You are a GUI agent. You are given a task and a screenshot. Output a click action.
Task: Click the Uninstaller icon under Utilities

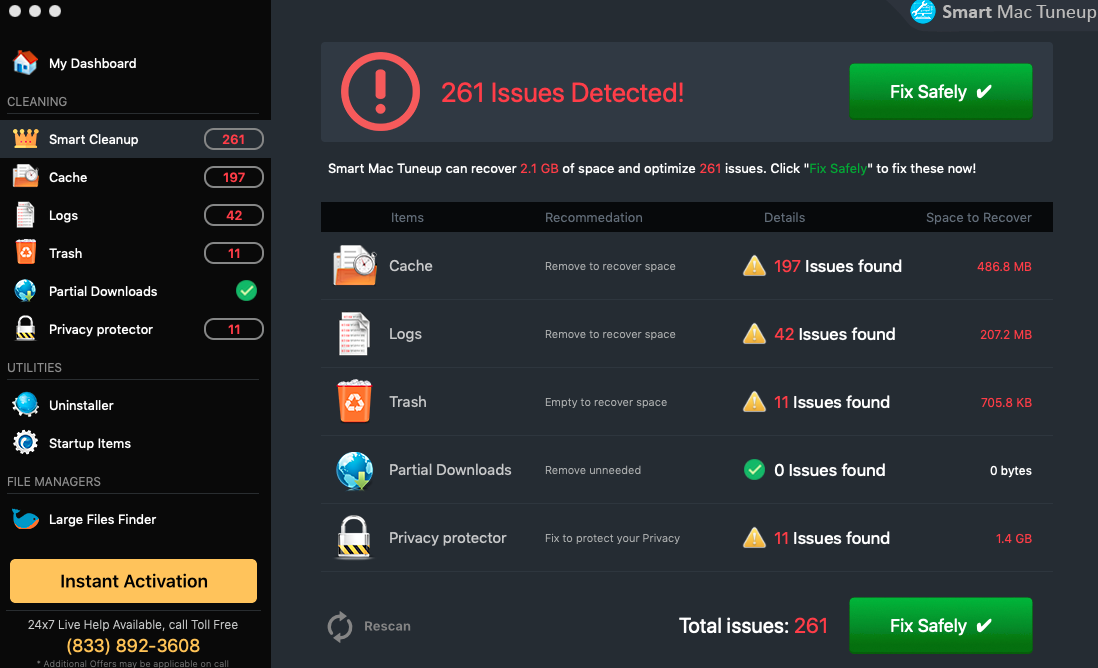pyautogui.click(x=25, y=405)
